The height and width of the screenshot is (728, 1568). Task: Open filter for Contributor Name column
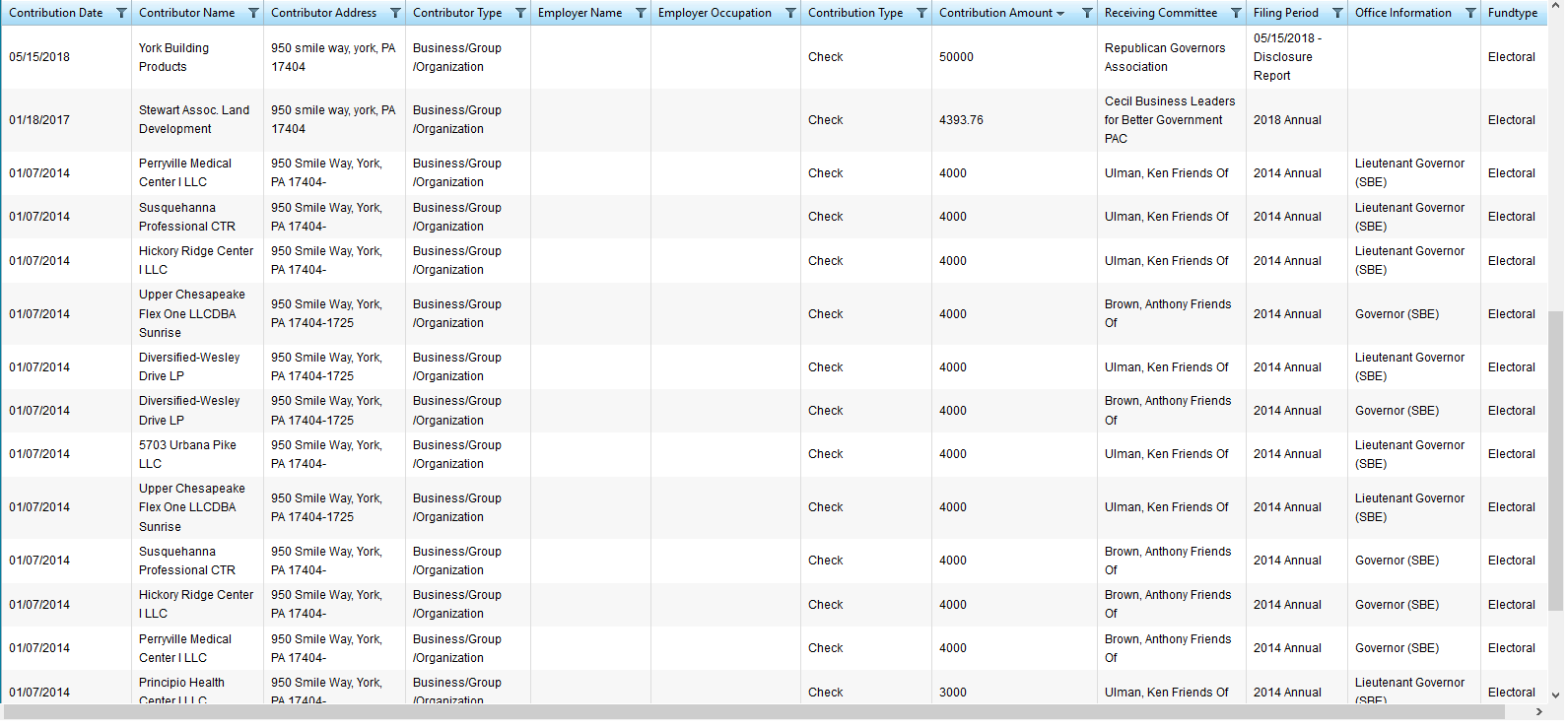pyautogui.click(x=253, y=13)
